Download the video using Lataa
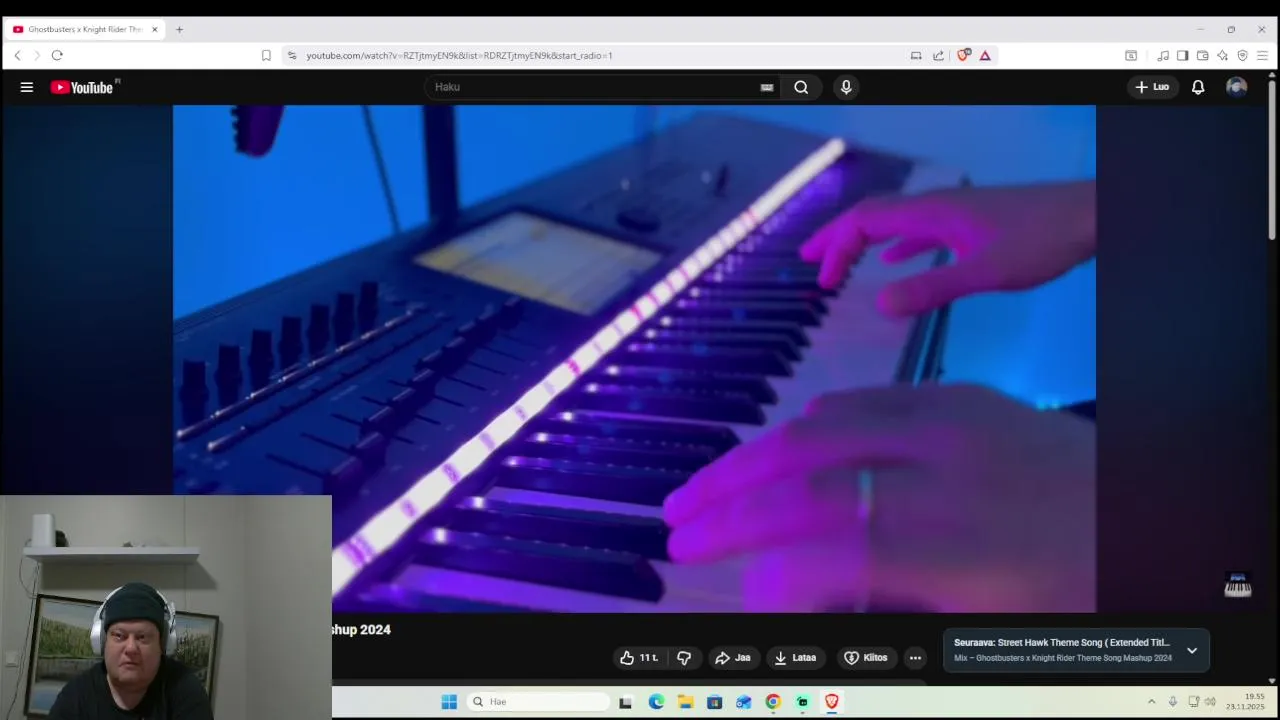 (x=796, y=657)
